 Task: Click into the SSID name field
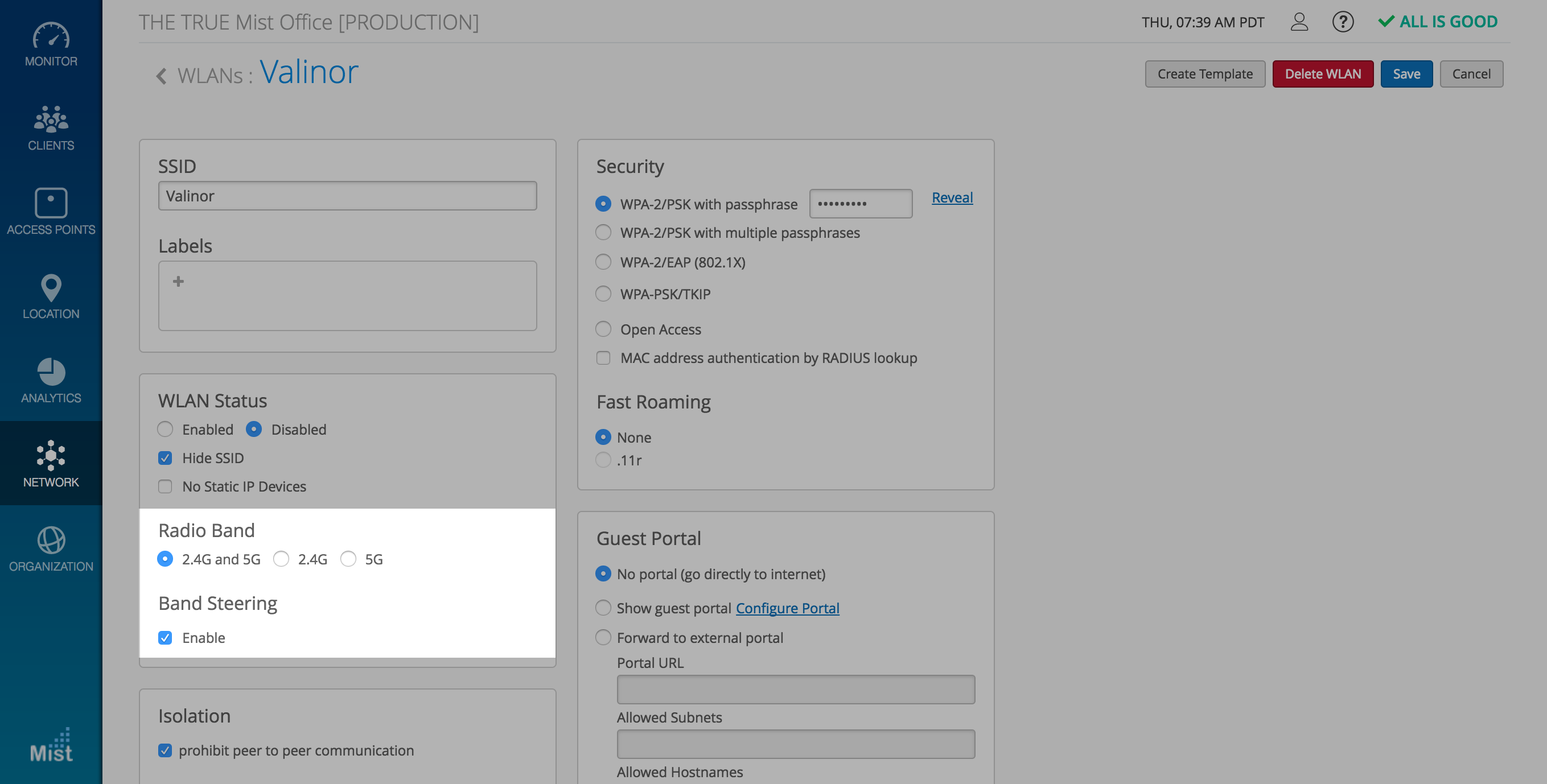(347, 196)
